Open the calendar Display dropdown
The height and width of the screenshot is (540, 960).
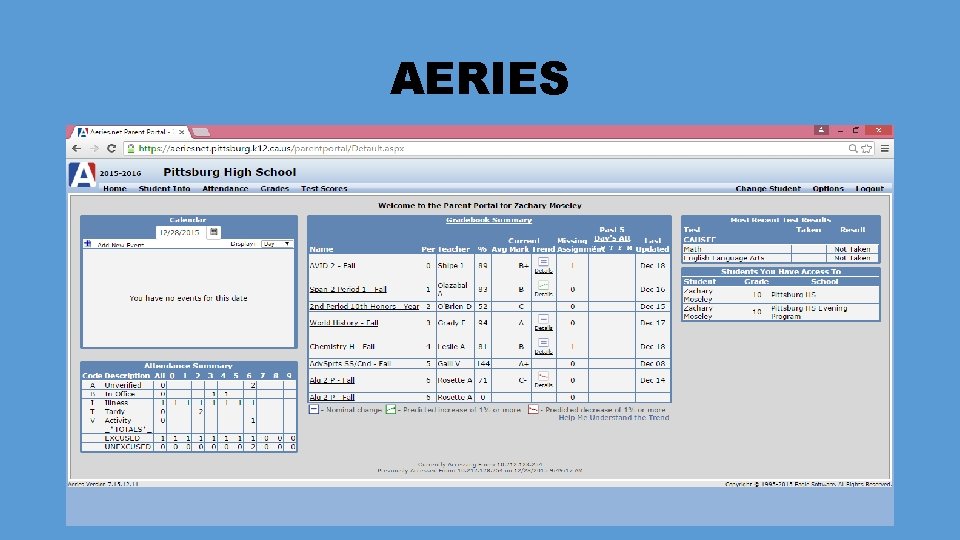tap(277, 244)
